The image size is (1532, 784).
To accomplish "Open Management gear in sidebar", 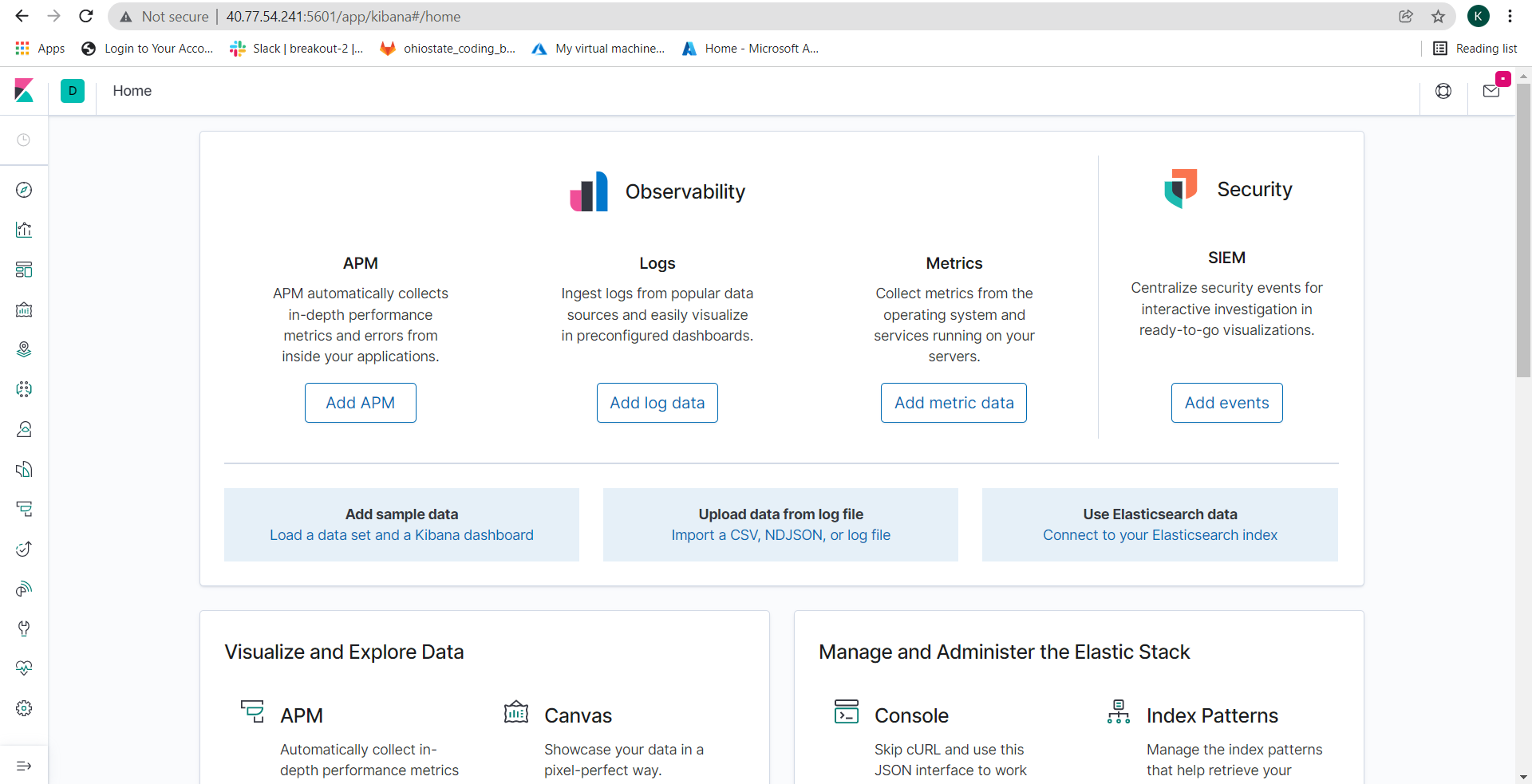I will click(24, 708).
